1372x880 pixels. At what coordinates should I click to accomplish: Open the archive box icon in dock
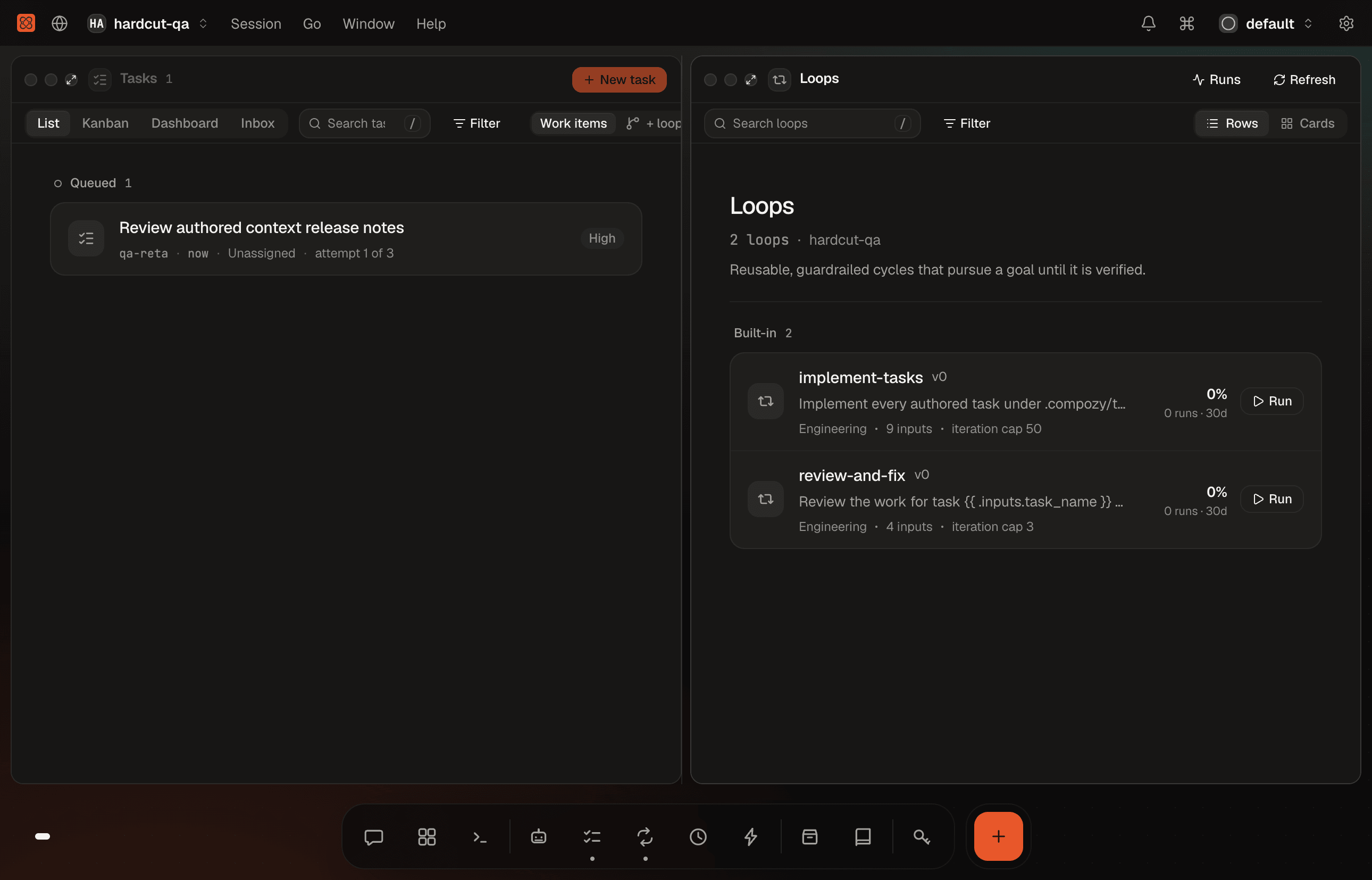(810, 836)
